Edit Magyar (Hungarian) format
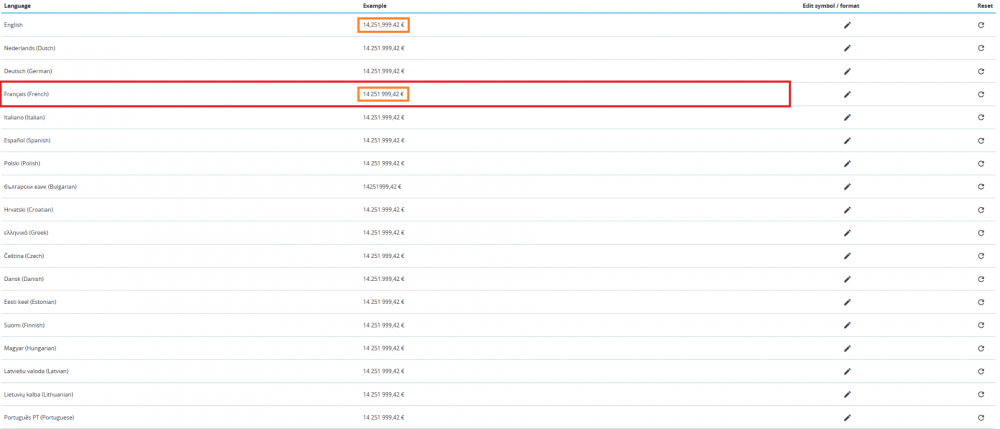The width and height of the screenshot is (1000, 429). (x=847, y=348)
